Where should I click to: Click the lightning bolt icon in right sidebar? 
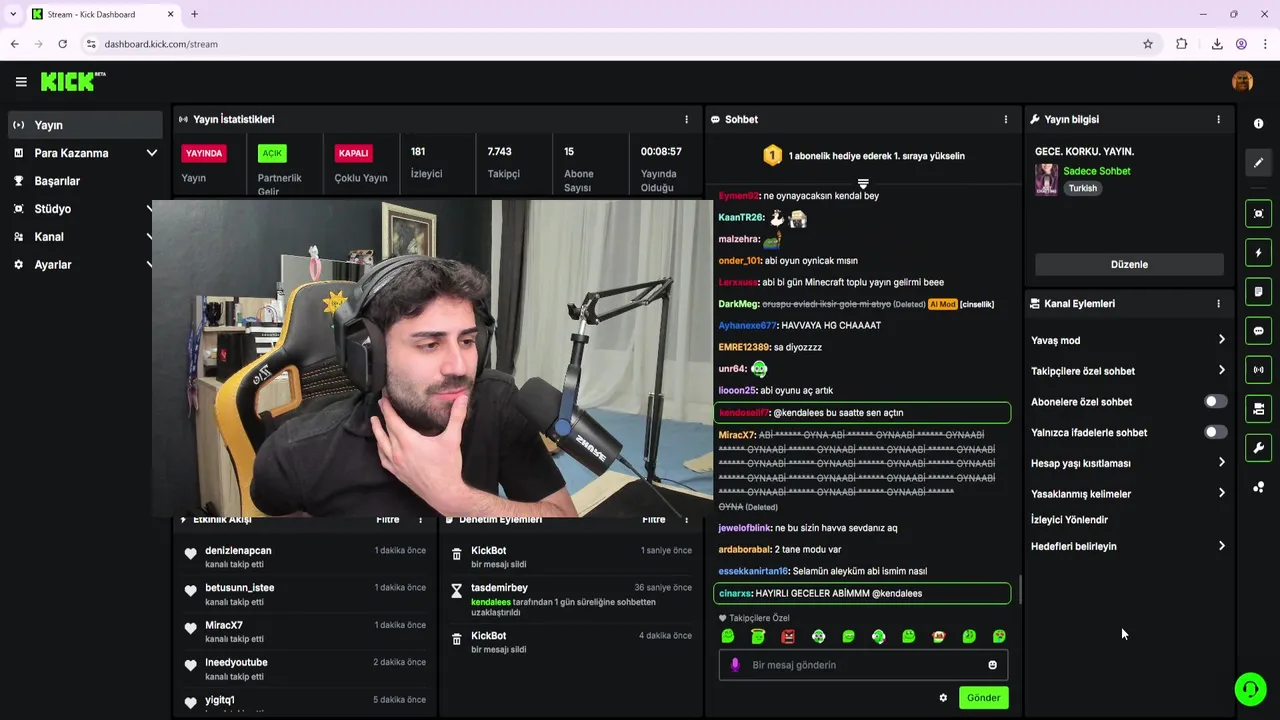[1258, 253]
